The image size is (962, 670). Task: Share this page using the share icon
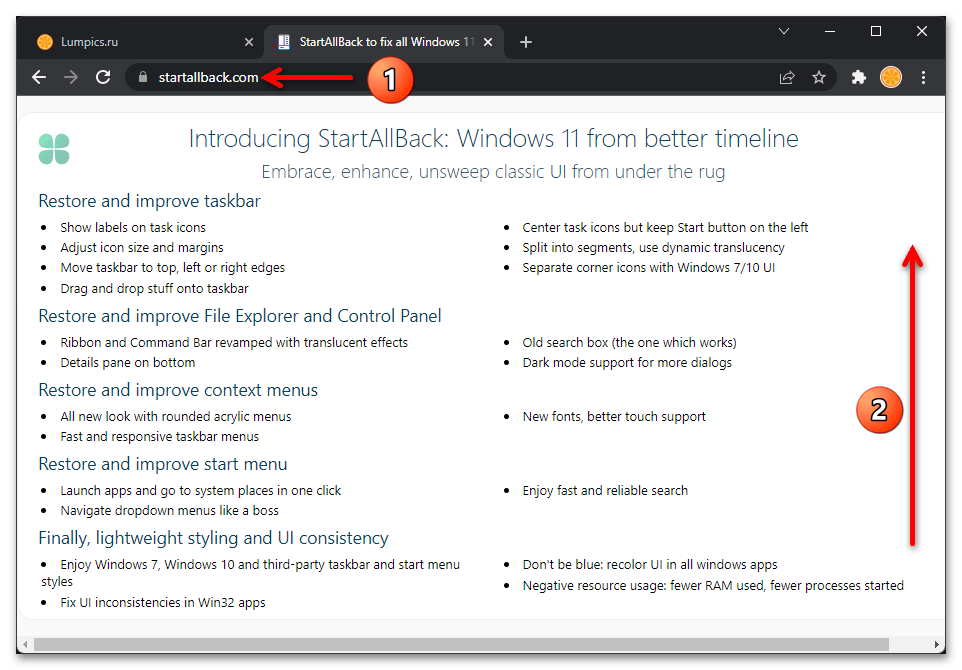click(x=787, y=77)
